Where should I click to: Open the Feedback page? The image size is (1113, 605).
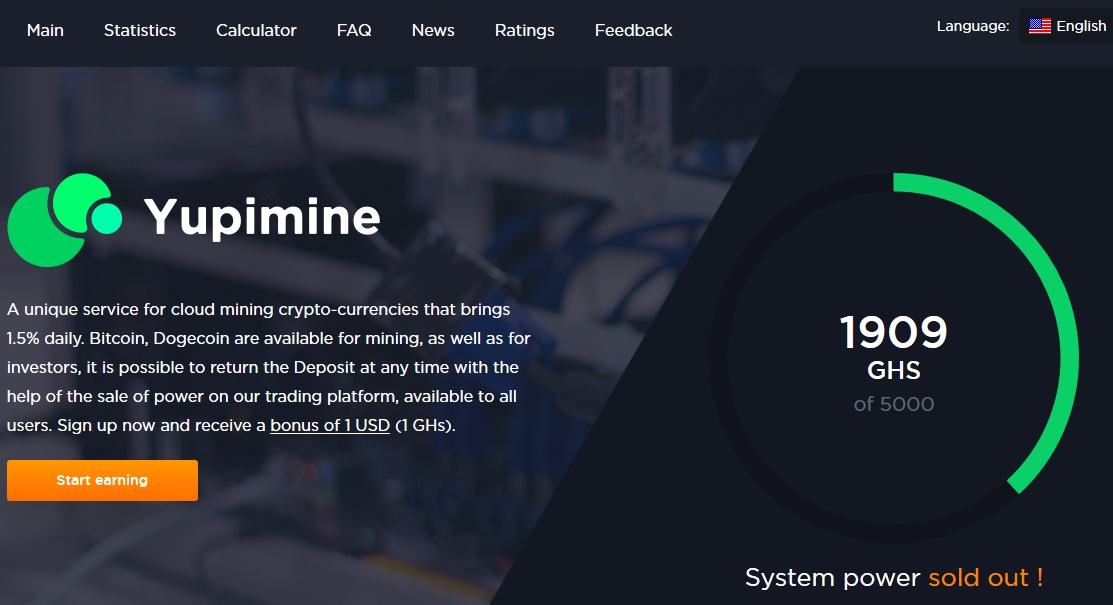point(633,30)
